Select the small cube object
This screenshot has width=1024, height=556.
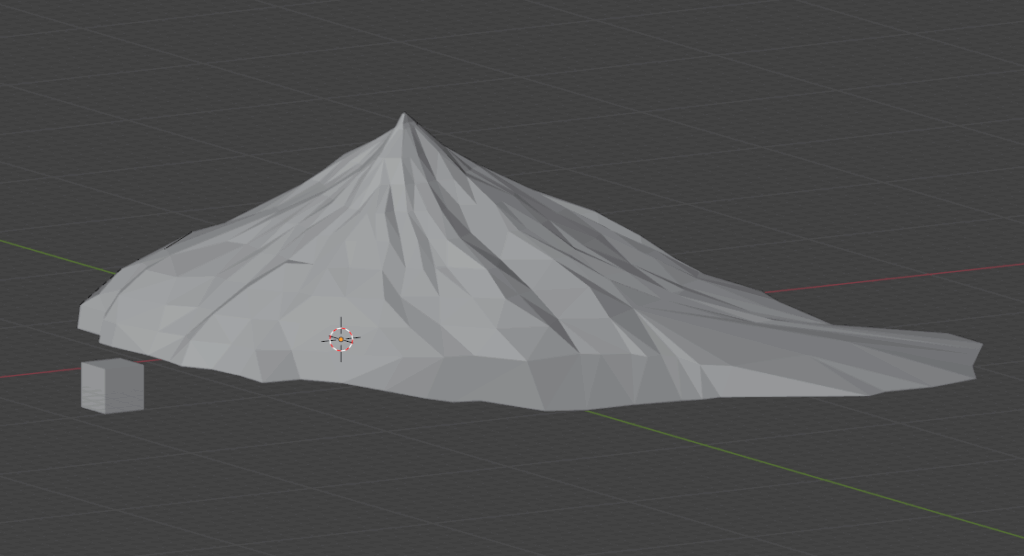(112, 387)
